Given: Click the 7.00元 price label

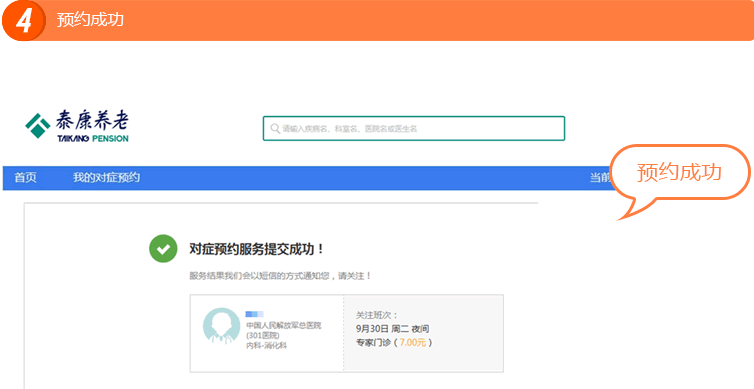Looking at the screenshot, I should tap(413, 343).
